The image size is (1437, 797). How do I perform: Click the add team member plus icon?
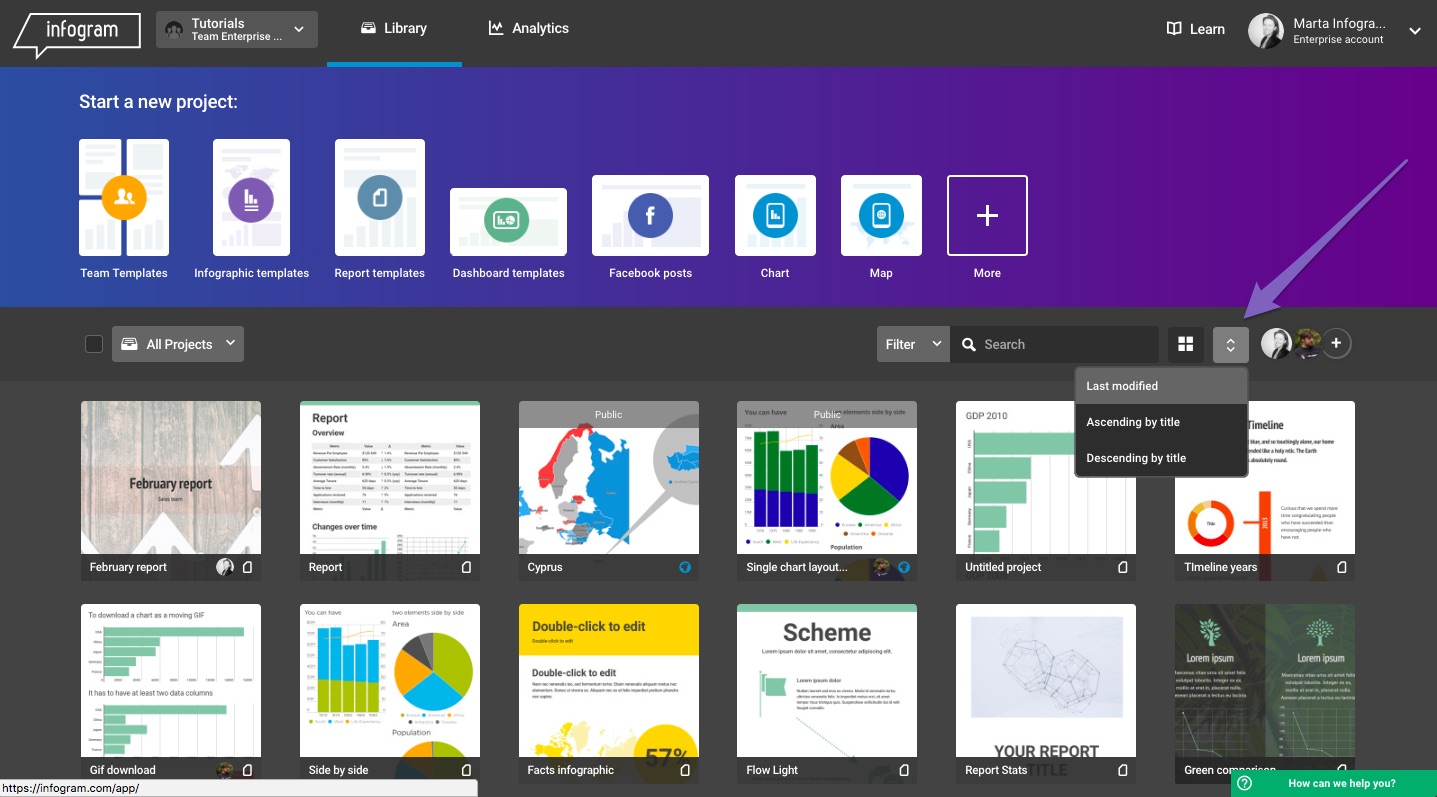1336,344
